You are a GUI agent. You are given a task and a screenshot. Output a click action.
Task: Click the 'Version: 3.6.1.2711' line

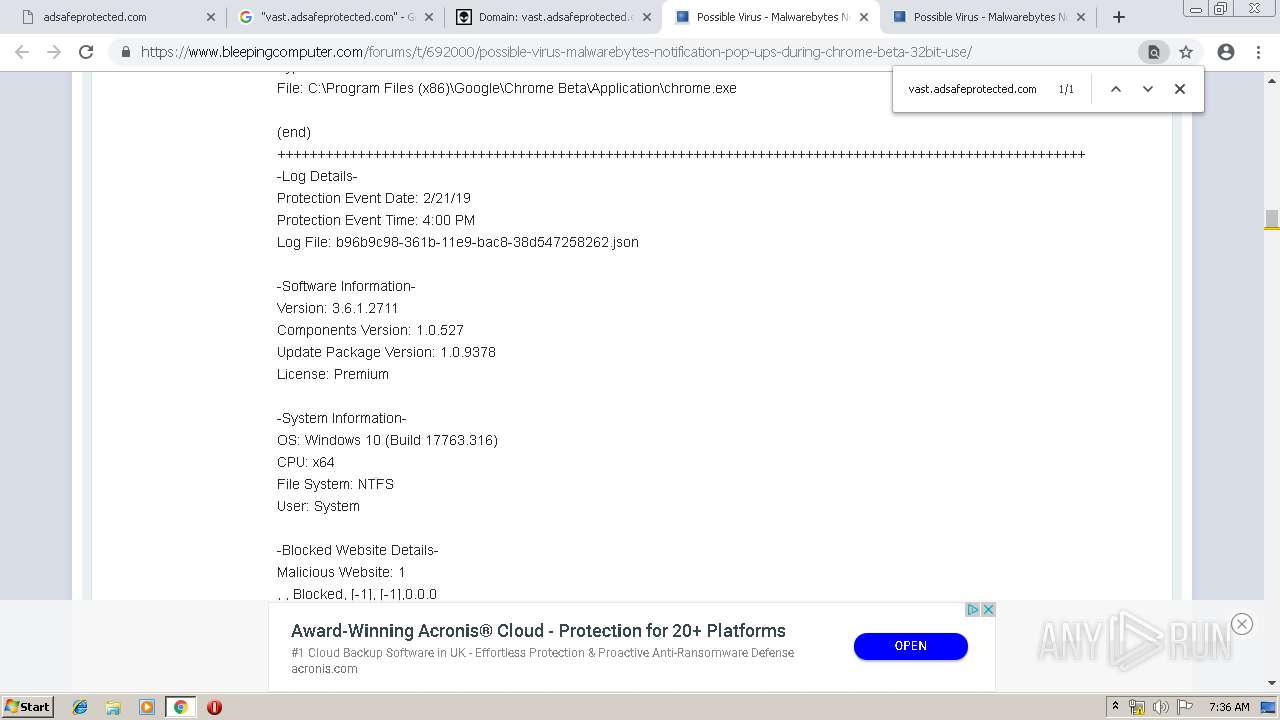coord(338,308)
